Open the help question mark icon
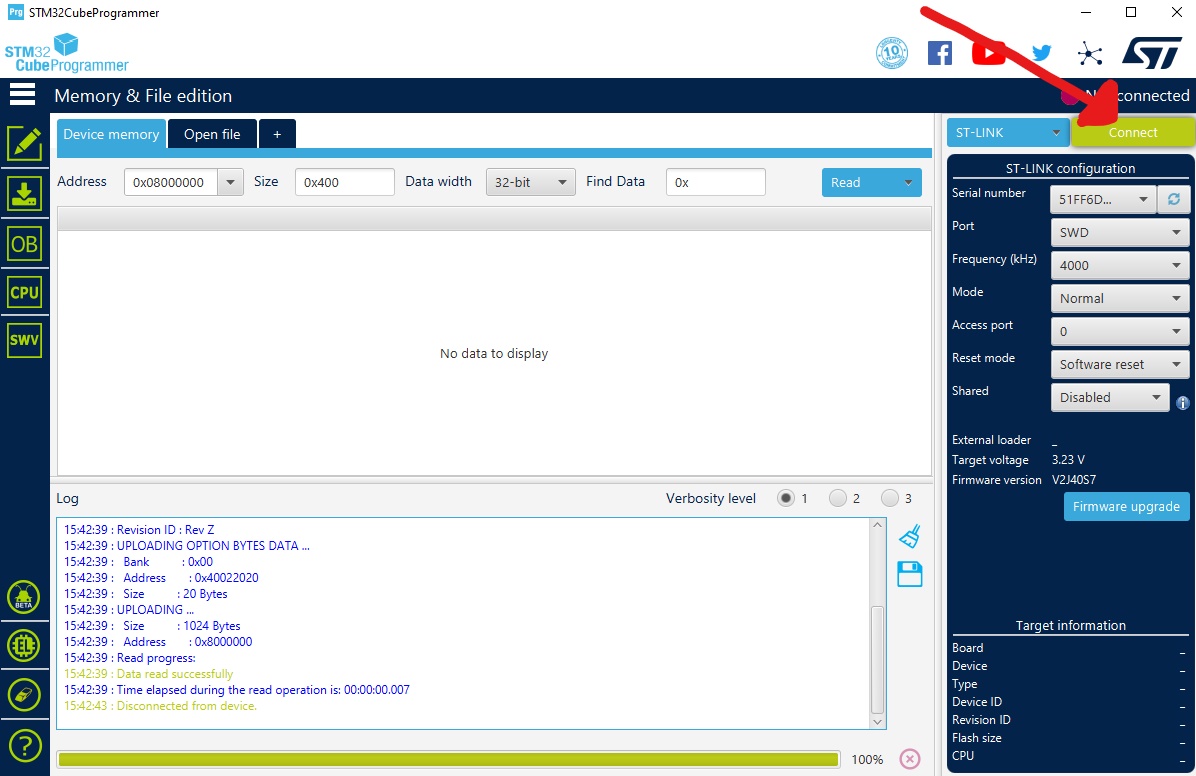The width and height of the screenshot is (1196, 776). pos(24,745)
